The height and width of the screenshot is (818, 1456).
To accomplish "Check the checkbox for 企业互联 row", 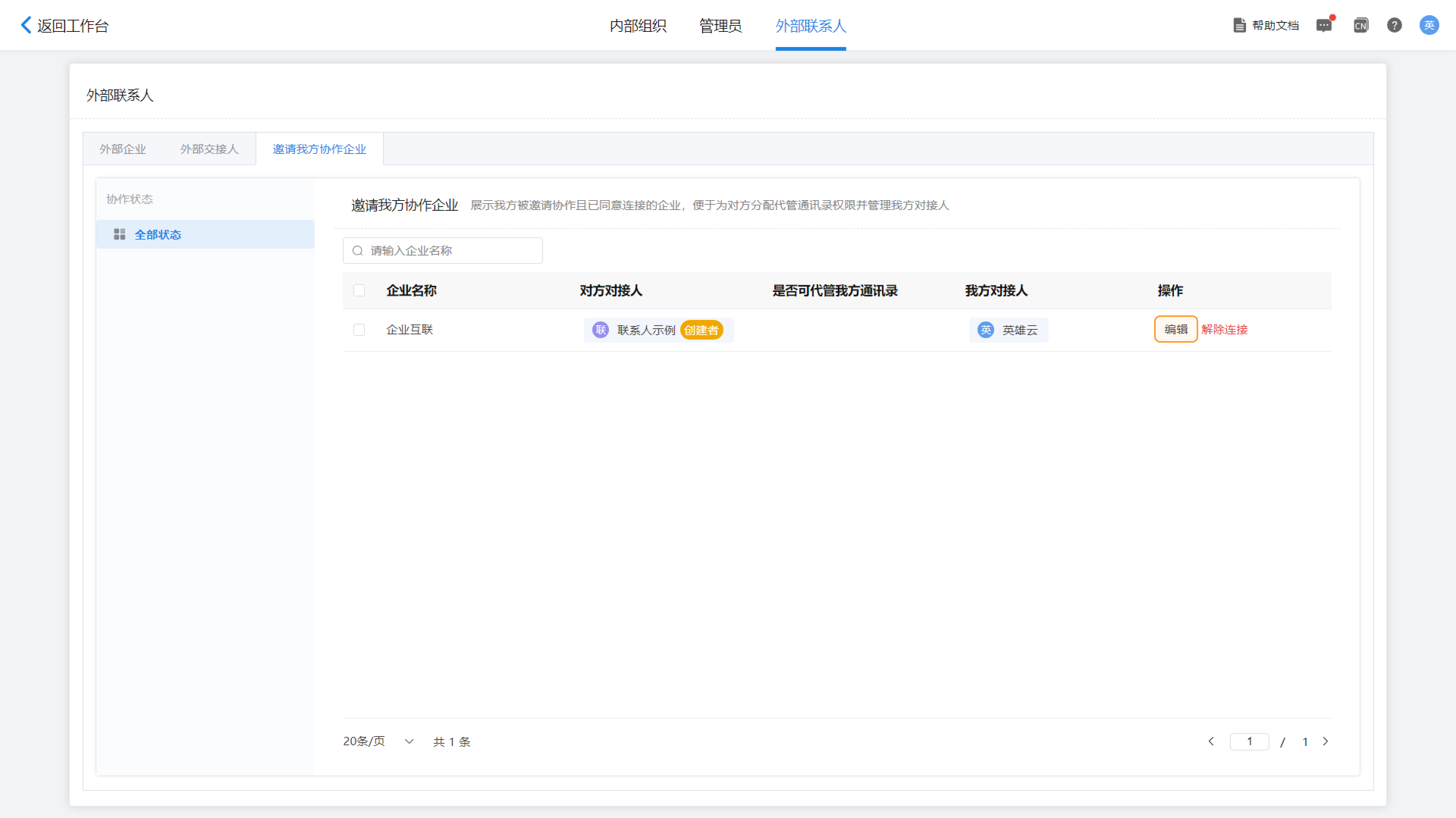I will (359, 330).
